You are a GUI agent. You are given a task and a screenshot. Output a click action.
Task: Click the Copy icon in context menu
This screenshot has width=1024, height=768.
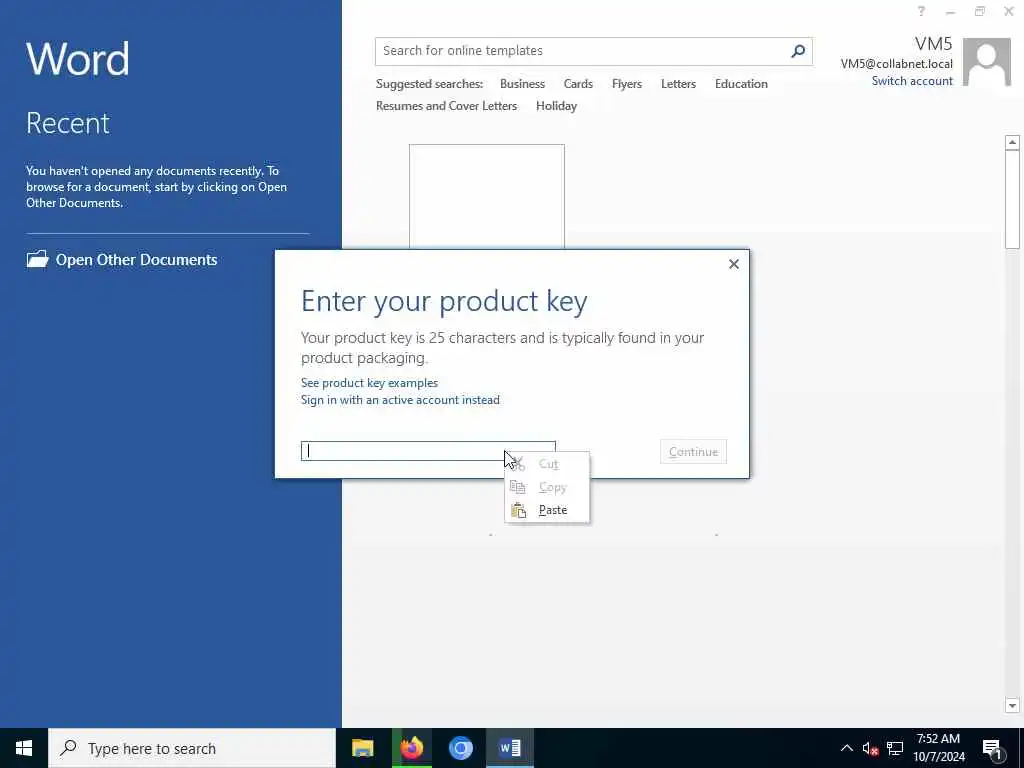pyautogui.click(x=518, y=487)
